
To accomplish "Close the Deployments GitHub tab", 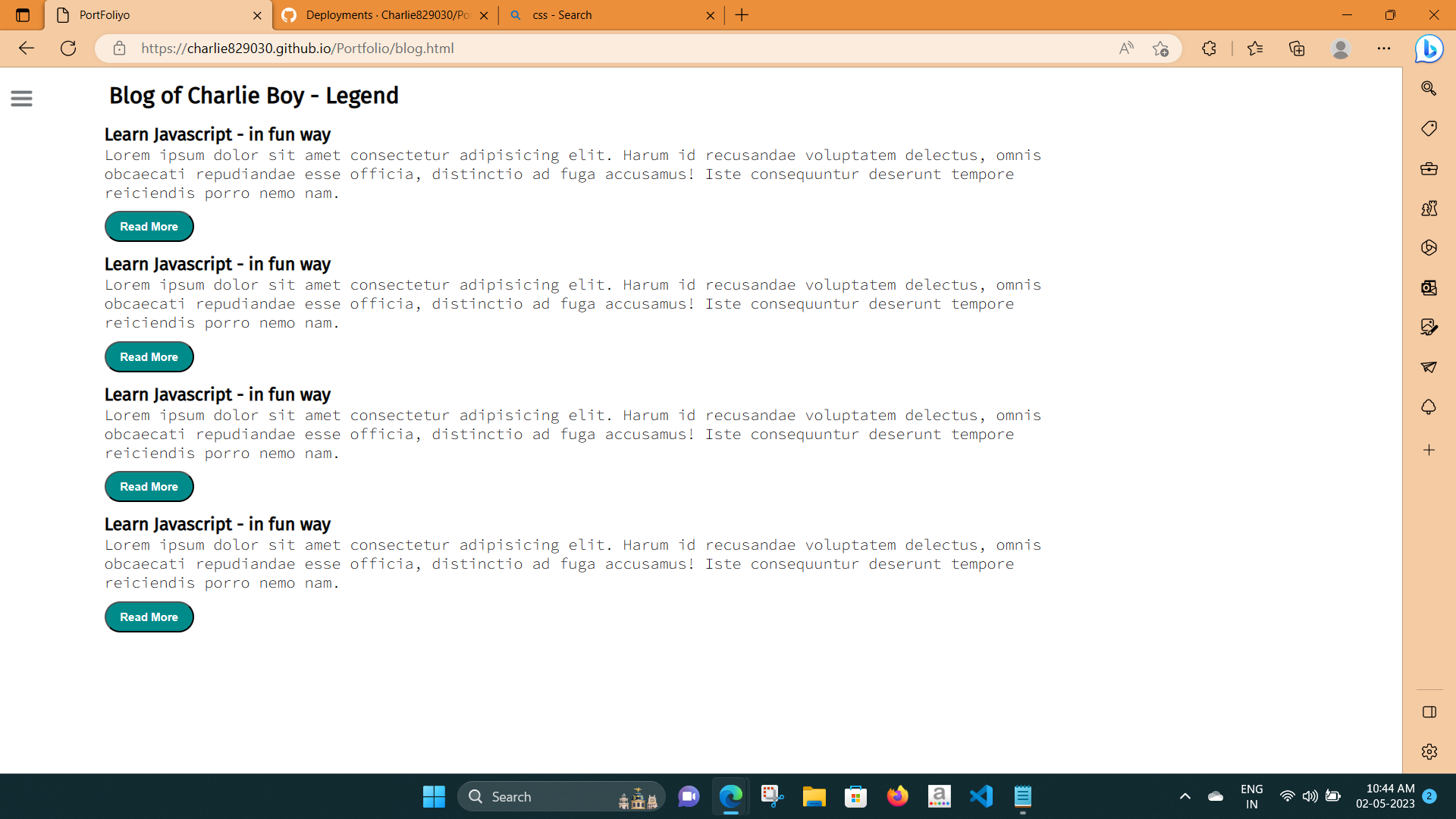I will click(484, 15).
